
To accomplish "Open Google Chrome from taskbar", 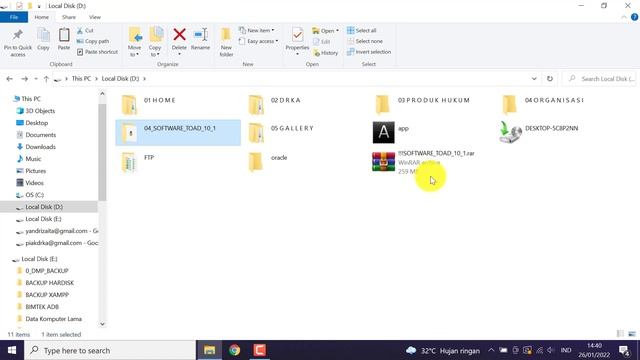I will 235,350.
